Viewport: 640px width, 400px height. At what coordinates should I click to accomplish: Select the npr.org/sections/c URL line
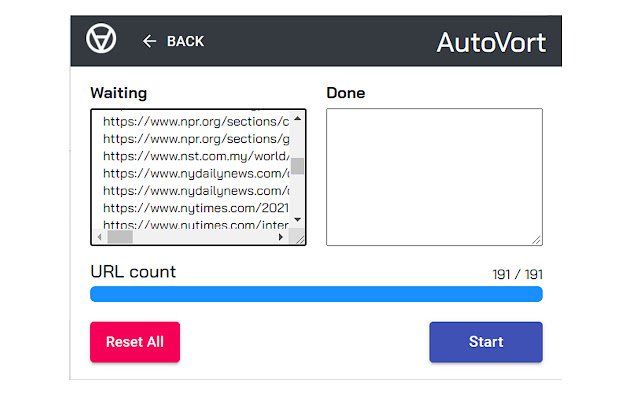(x=196, y=121)
